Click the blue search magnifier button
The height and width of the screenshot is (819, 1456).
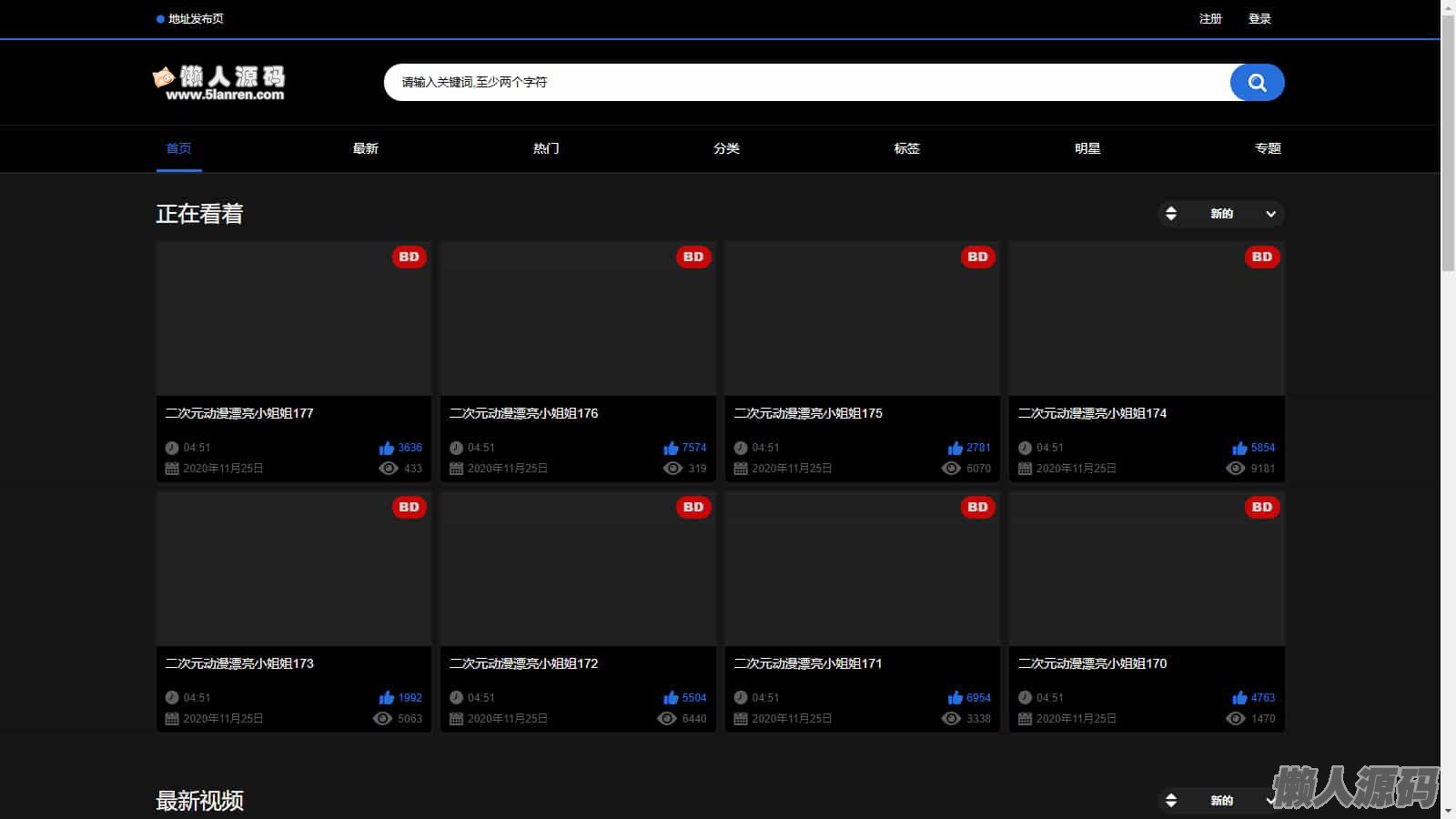1257,83
